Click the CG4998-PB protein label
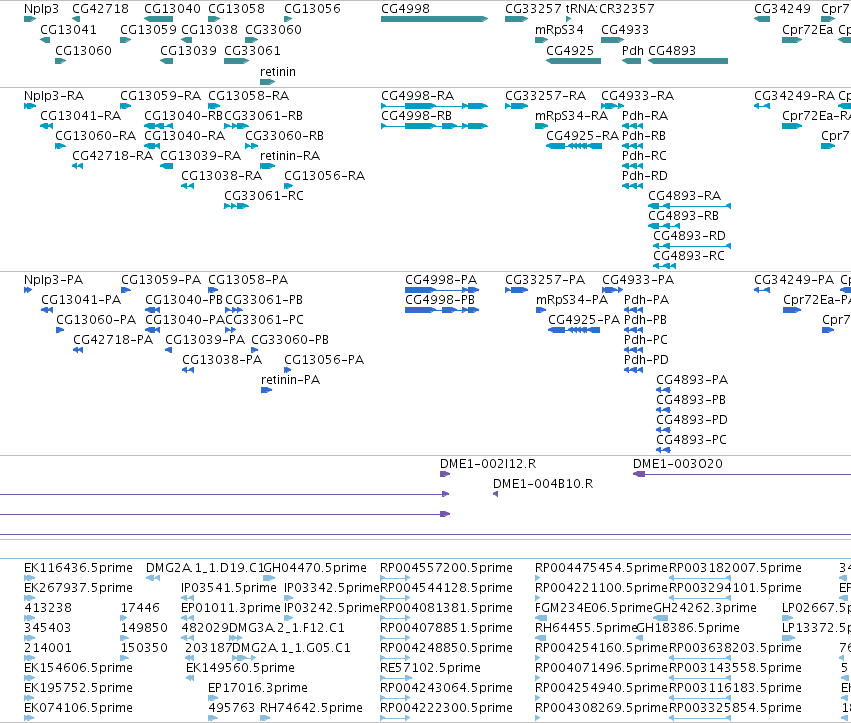Viewport: 851px width, 723px height. click(440, 300)
